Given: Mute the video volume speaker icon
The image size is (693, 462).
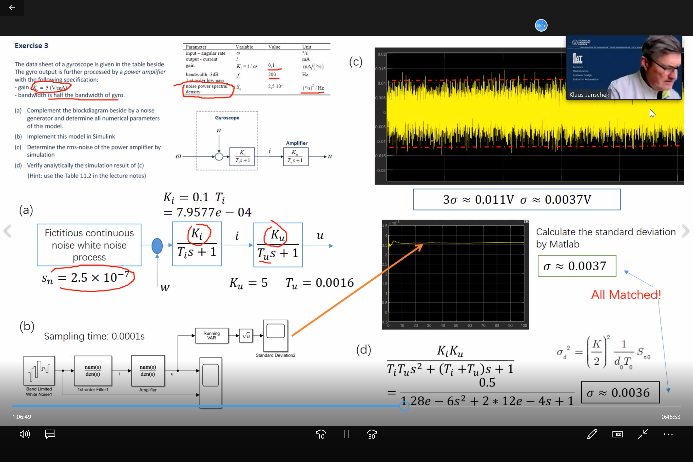Looking at the screenshot, I should [26, 434].
